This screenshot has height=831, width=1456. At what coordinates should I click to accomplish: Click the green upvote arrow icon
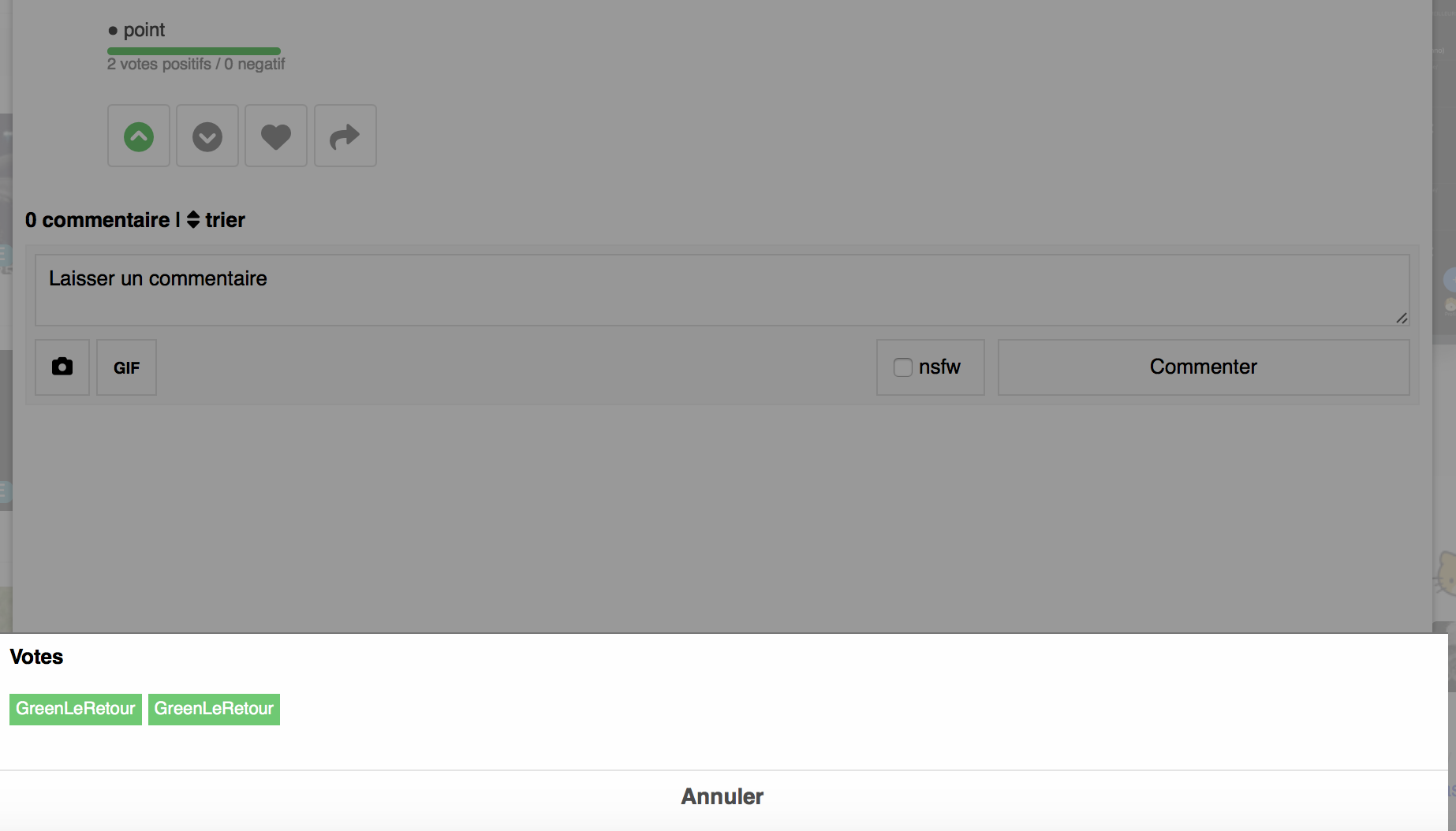click(139, 136)
